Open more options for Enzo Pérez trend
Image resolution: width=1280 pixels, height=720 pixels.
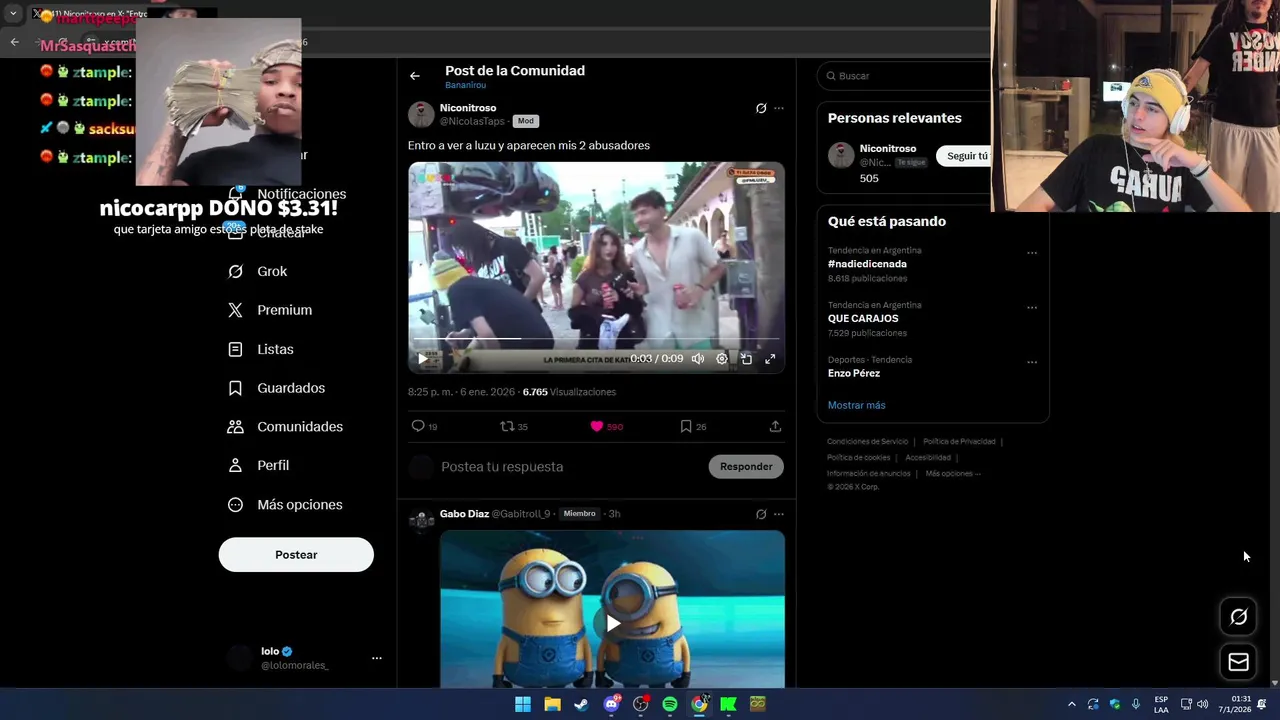coord(1032,362)
